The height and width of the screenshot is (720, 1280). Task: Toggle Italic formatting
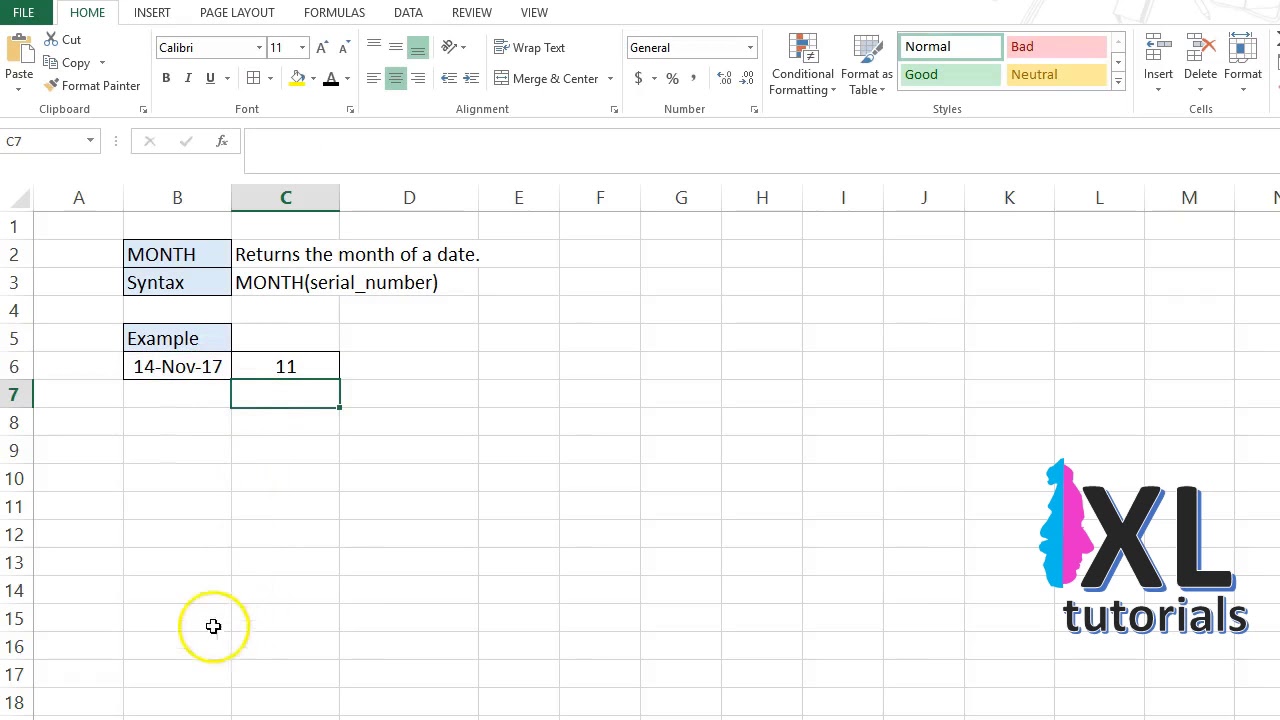point(188,78)
